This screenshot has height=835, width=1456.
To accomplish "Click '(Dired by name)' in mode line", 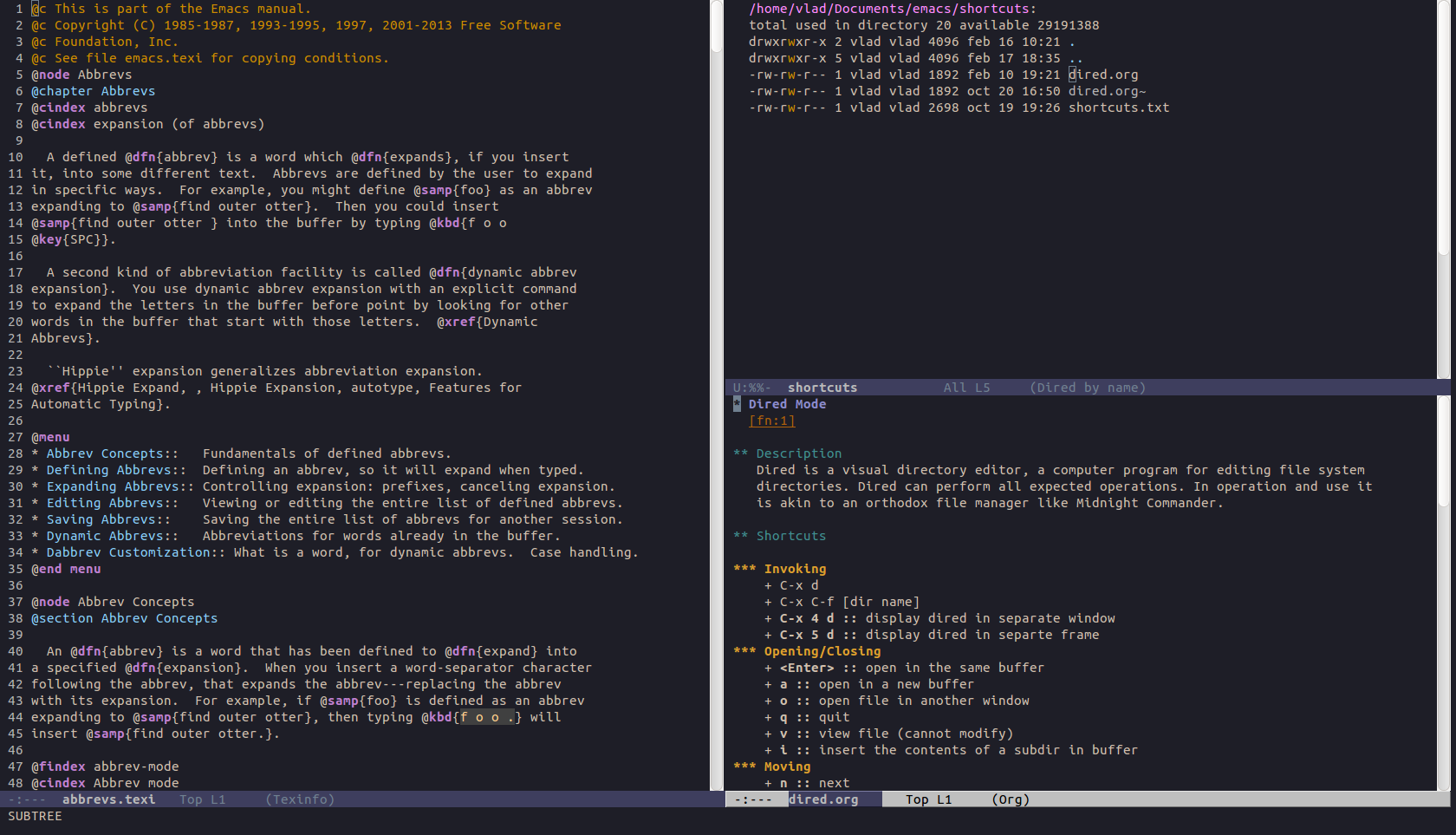I will pyautogui.click(x=1087, y=388).
